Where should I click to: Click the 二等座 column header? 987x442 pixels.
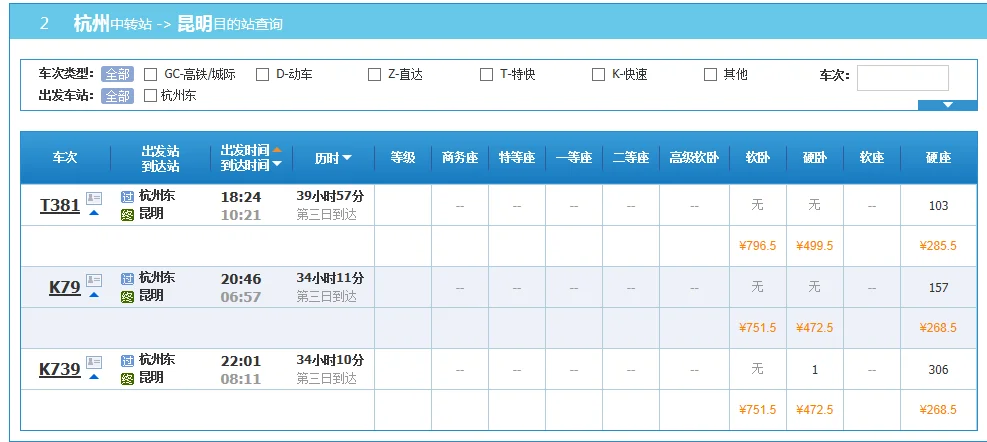coord(631,158)
